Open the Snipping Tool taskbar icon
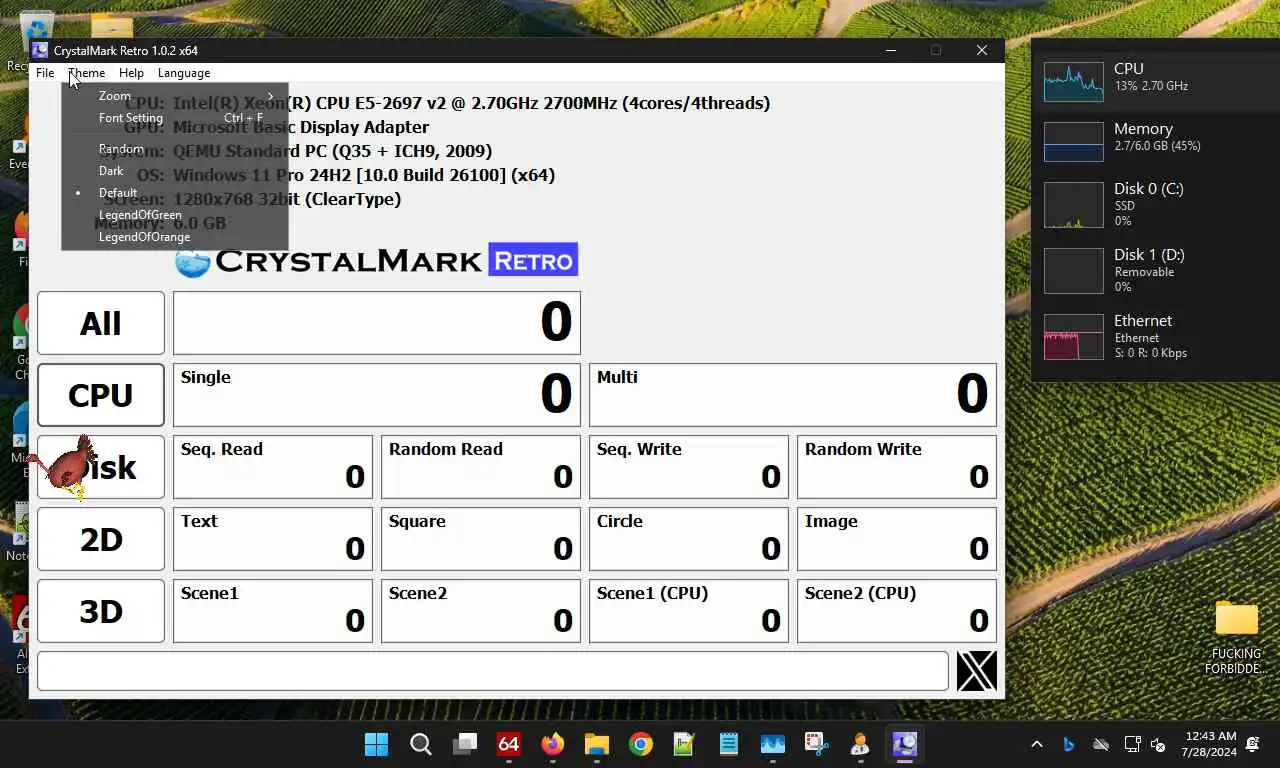 pos(817,744)
